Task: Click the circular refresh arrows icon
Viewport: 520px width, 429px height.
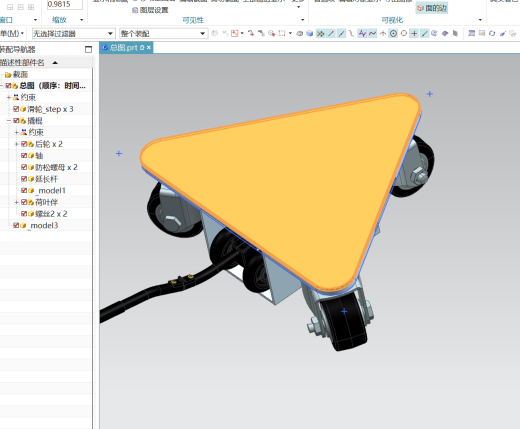Action: click(492, 33)
